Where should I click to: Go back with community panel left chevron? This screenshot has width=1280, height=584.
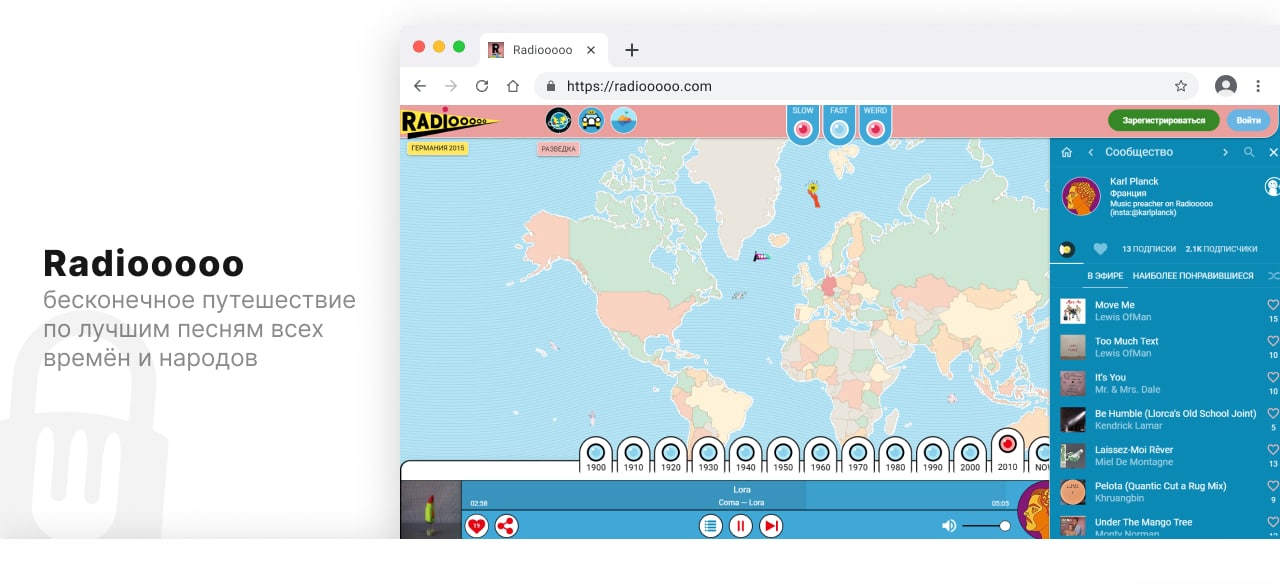coord(1090,152)
